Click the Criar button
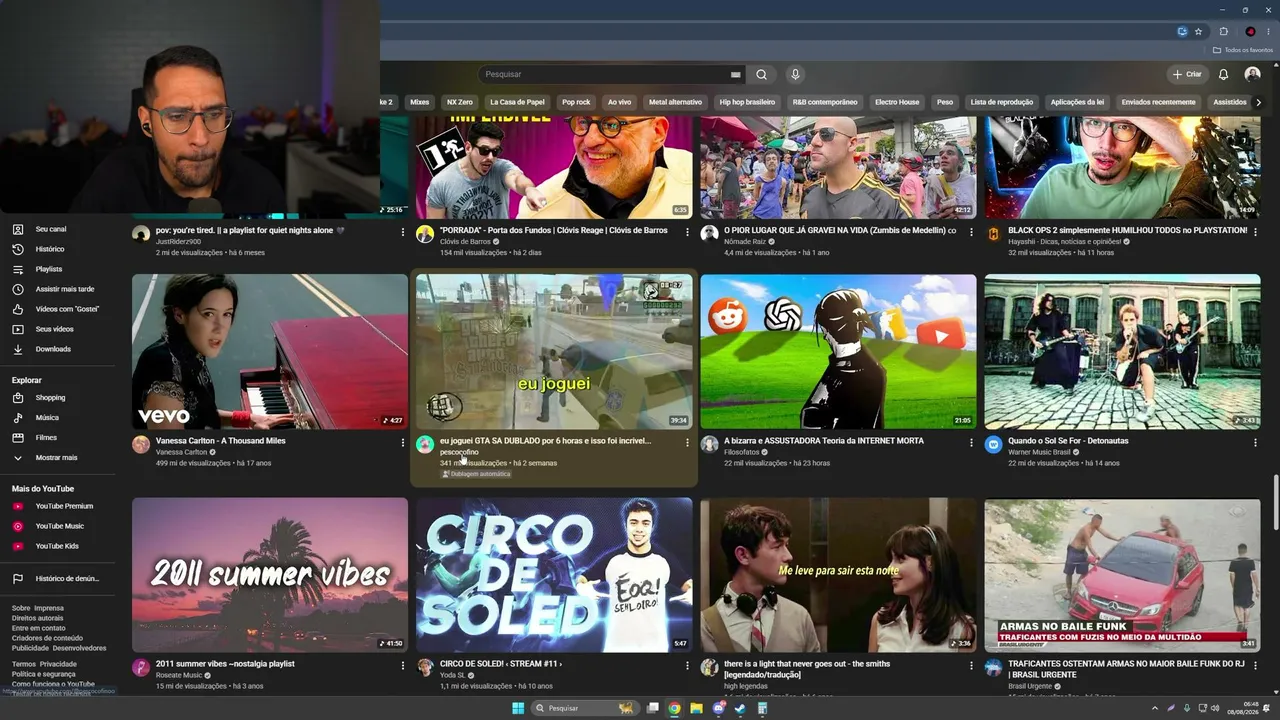The image size is (1280, 720). coord(1187,74)
